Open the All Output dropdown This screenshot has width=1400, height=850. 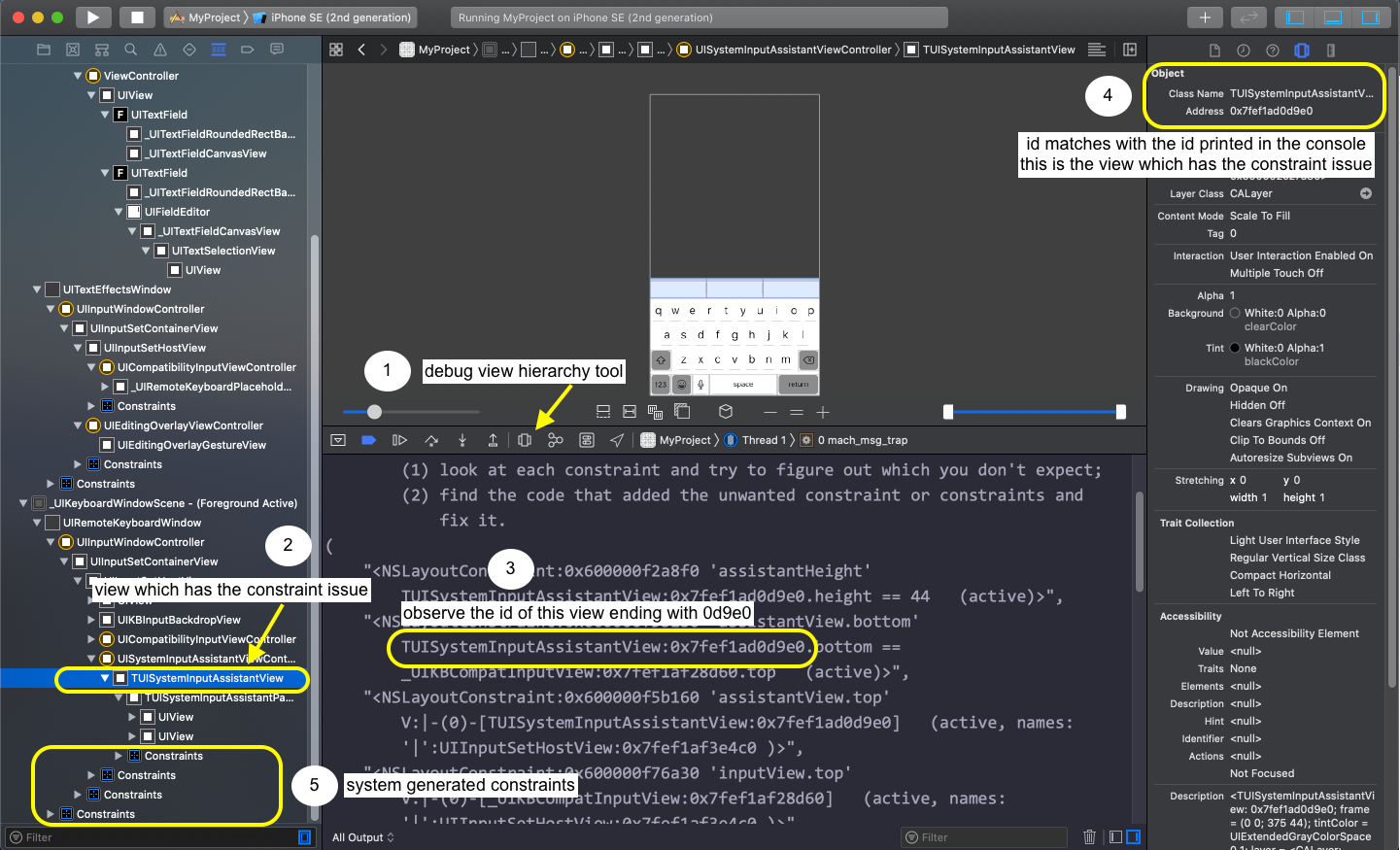click(363, 837)
